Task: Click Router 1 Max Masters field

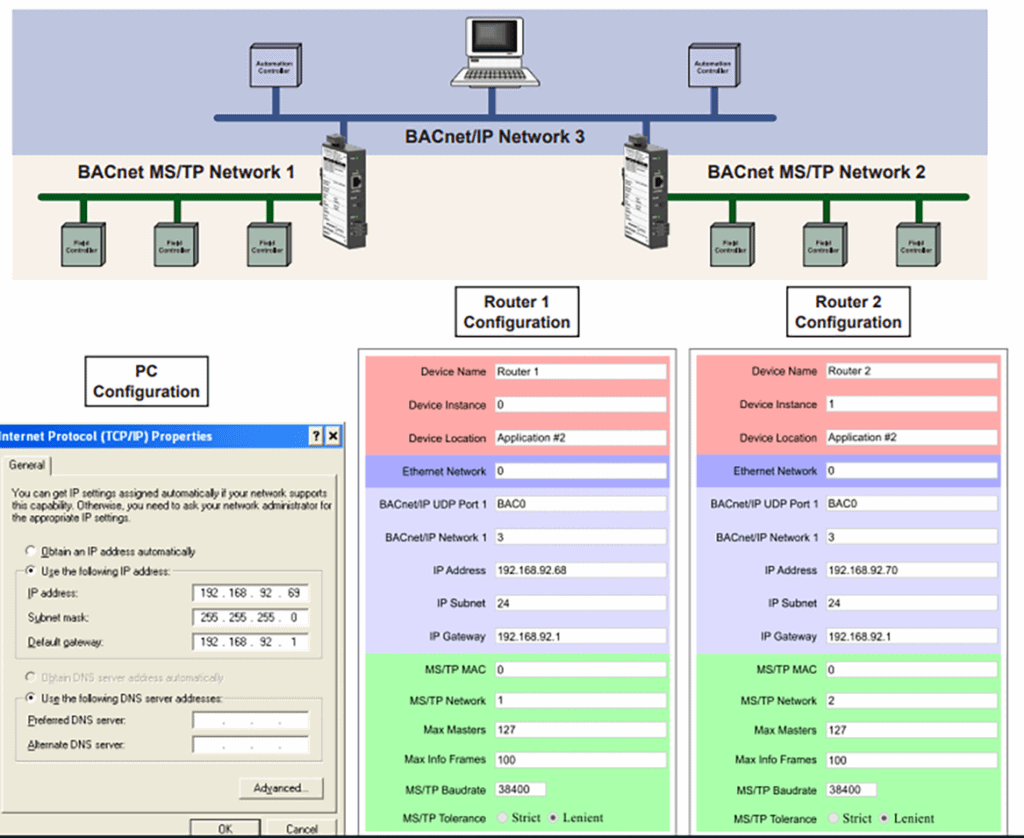Action: point(581,730)
